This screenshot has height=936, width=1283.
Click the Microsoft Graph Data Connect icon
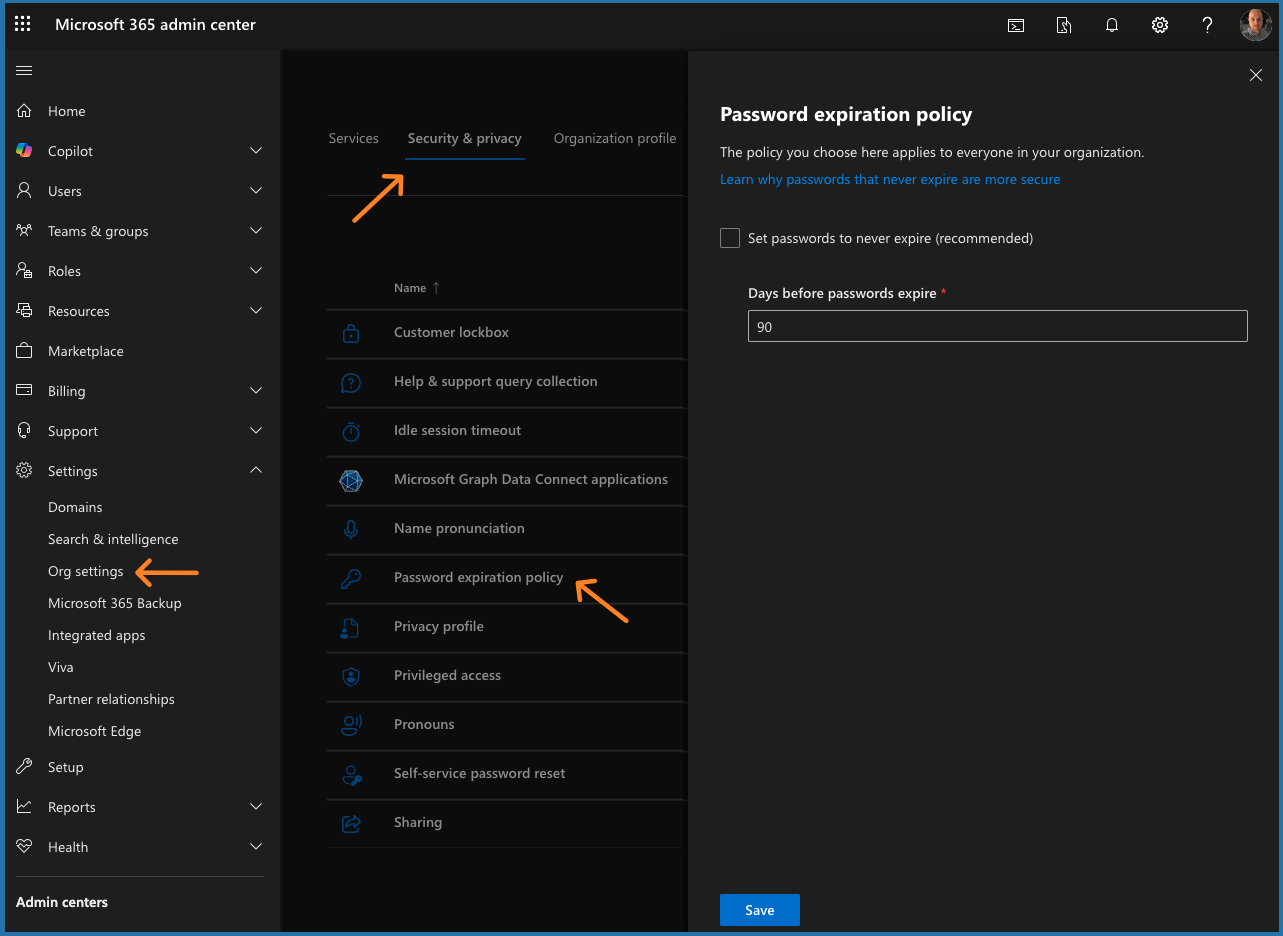click(351, 480)
